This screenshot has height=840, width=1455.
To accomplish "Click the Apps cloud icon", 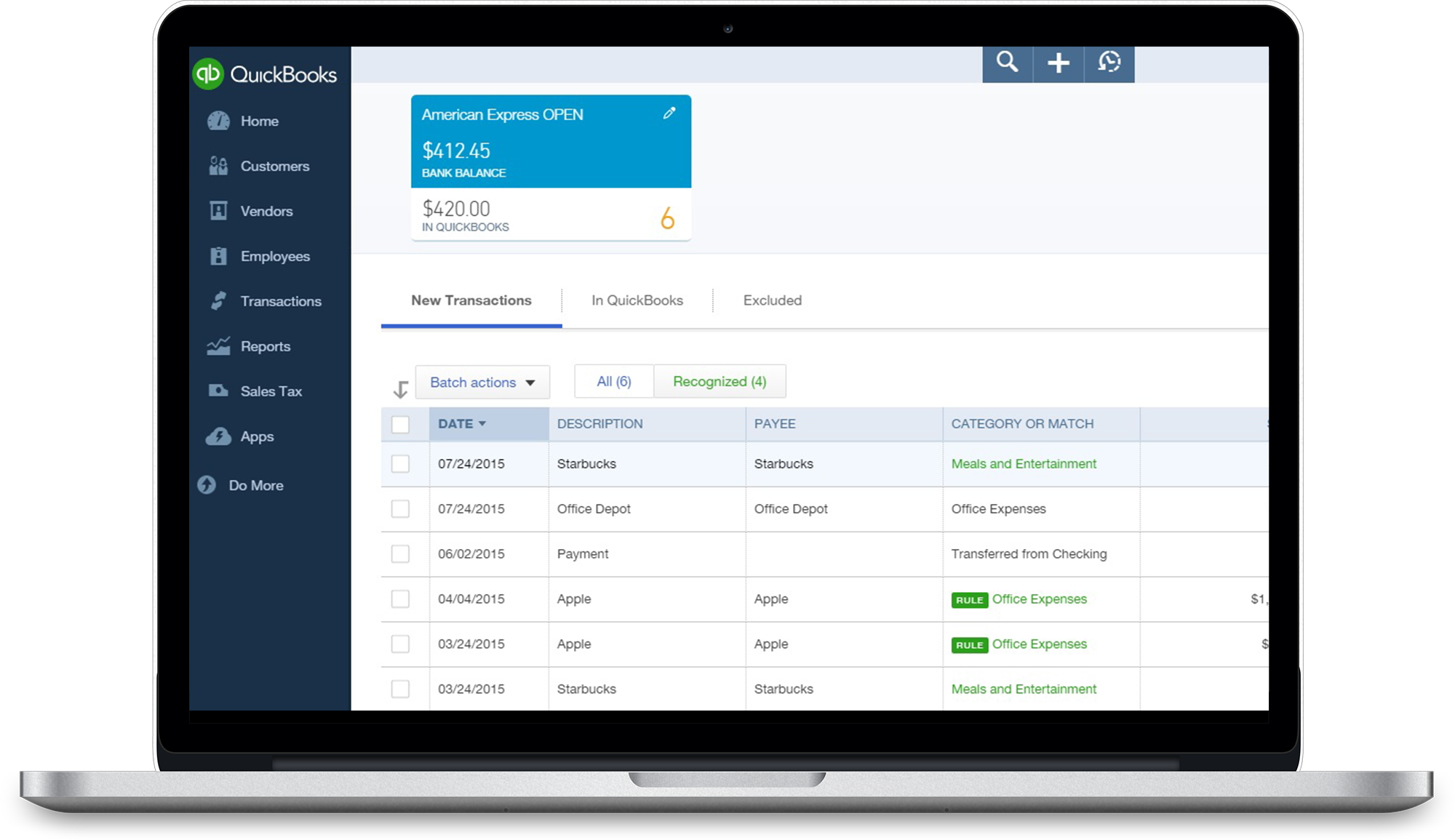I will pos(218,436).
